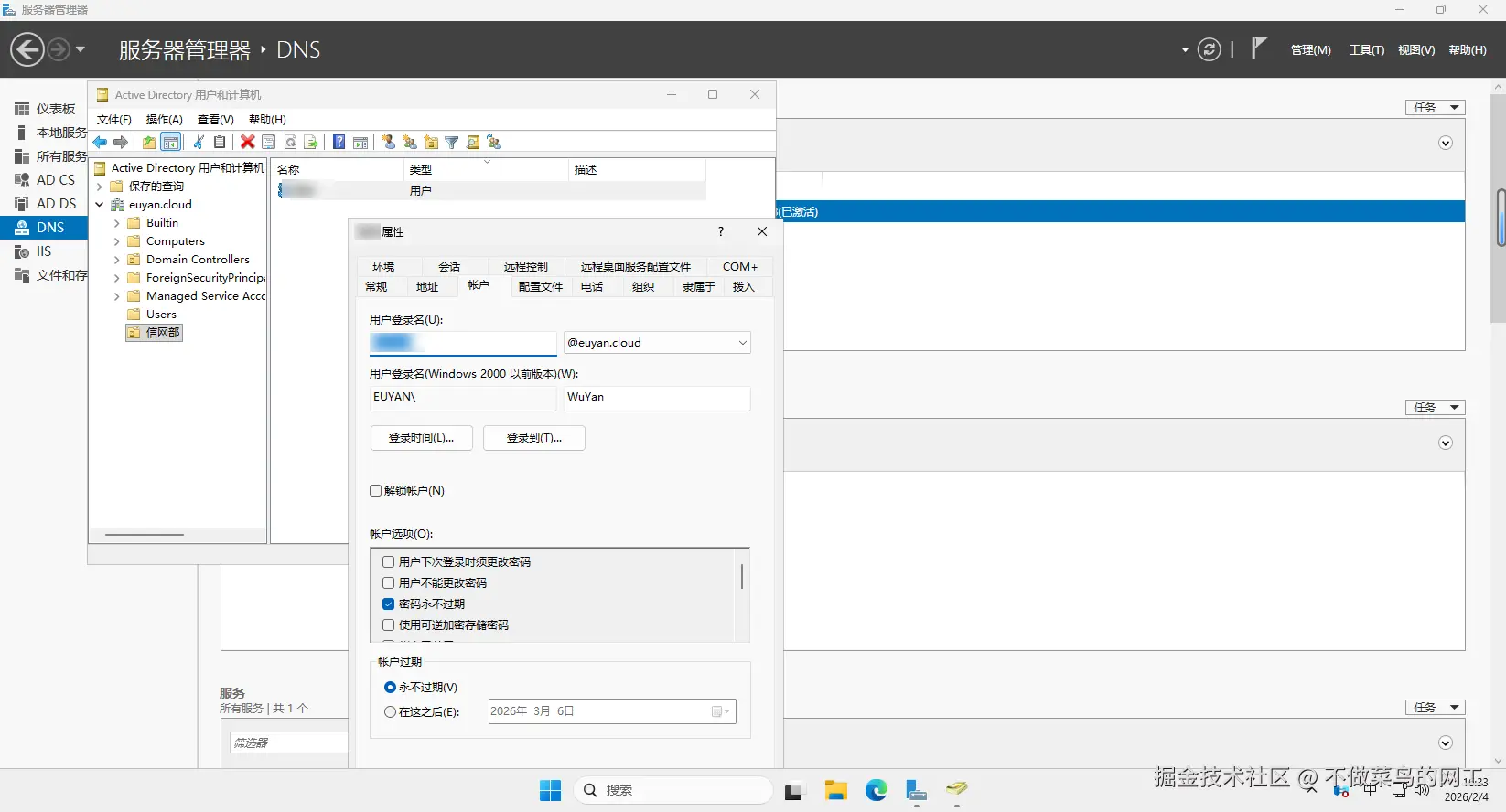Click the properties dialog help question mark

(721, 232)
